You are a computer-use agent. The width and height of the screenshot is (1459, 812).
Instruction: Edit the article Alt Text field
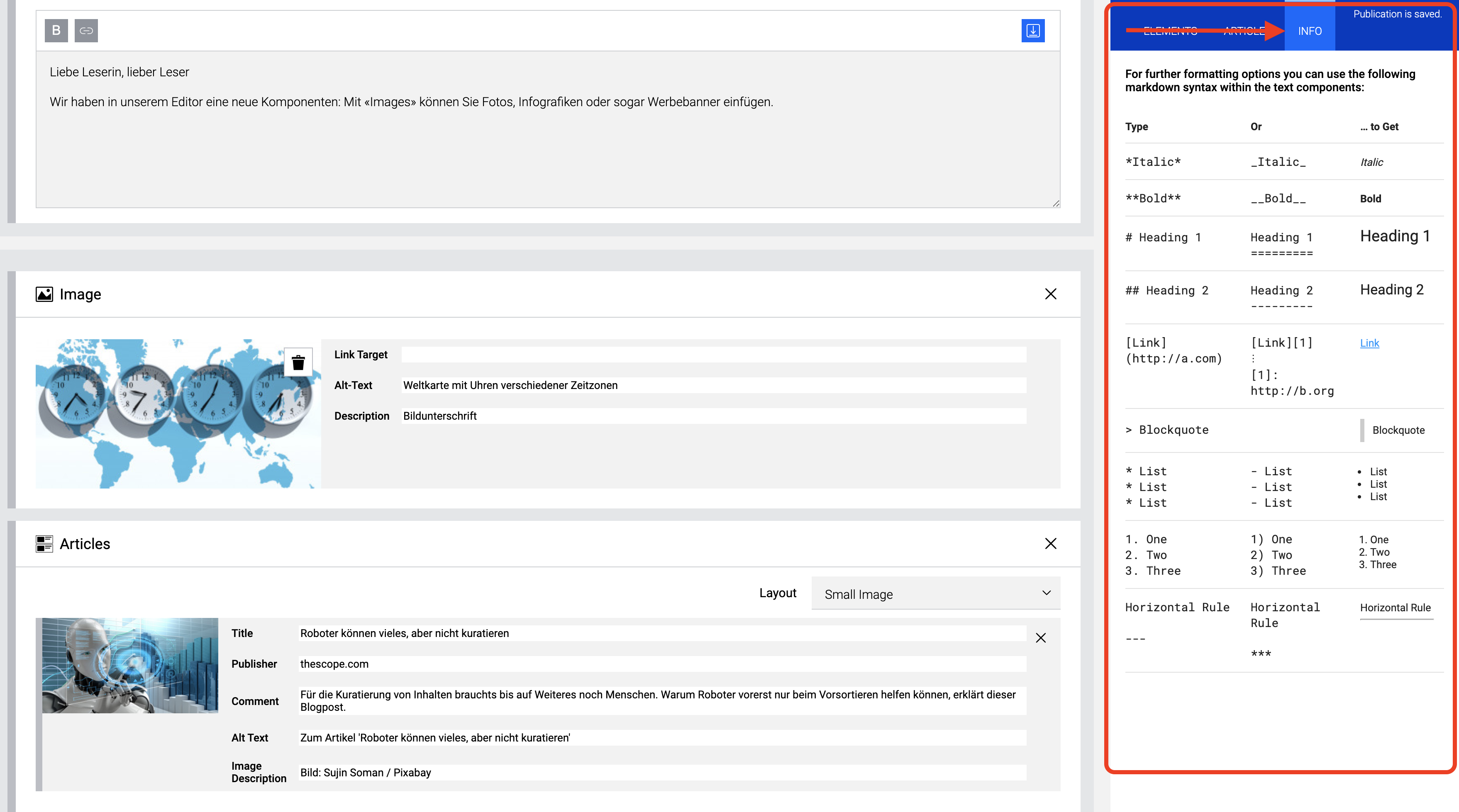point(662,738)
